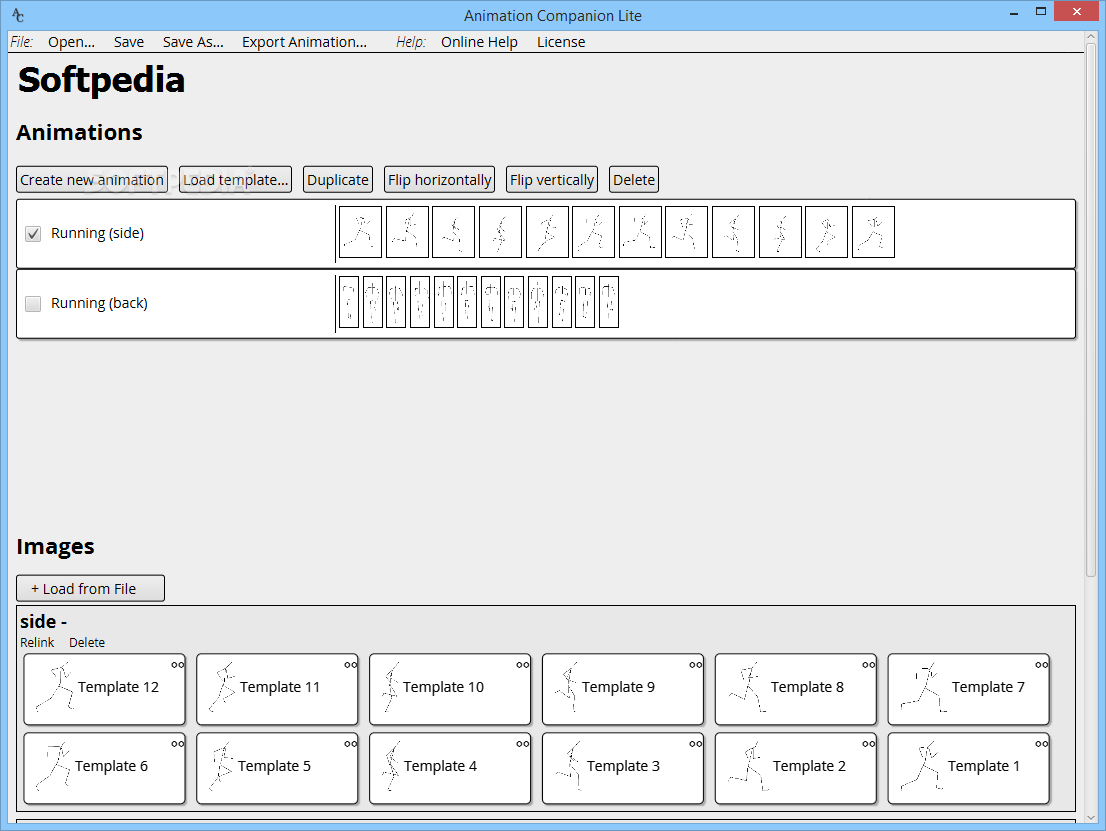Select the Template 12 image card
1106x831 pixels.
(x=104, y=689)
